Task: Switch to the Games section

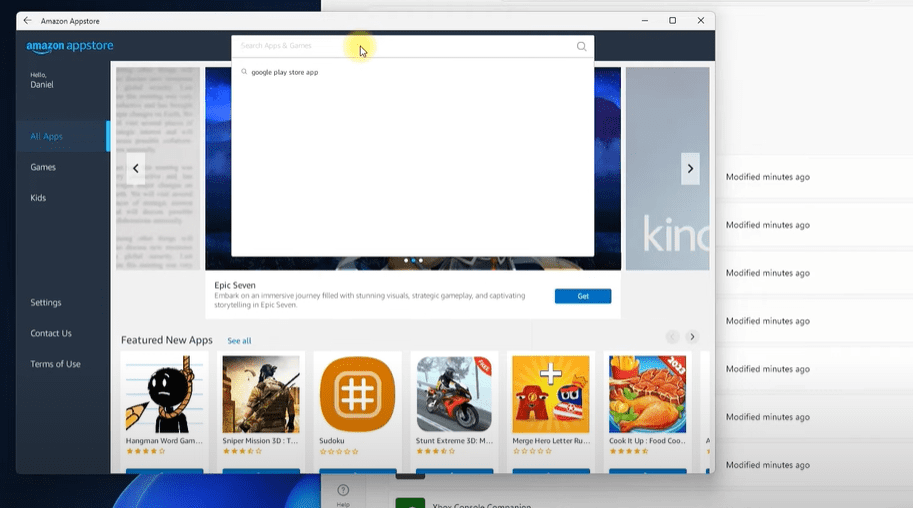Action: point(43,167)
